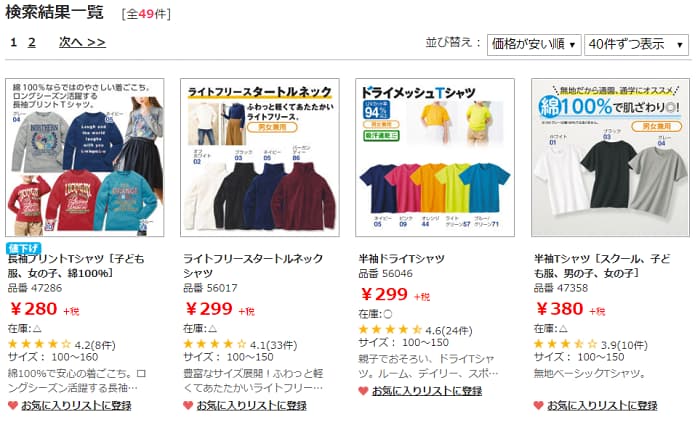Screen dimensions: 700x425
Task: Click the heart icon under item 56017
Action: pos(188,405)
